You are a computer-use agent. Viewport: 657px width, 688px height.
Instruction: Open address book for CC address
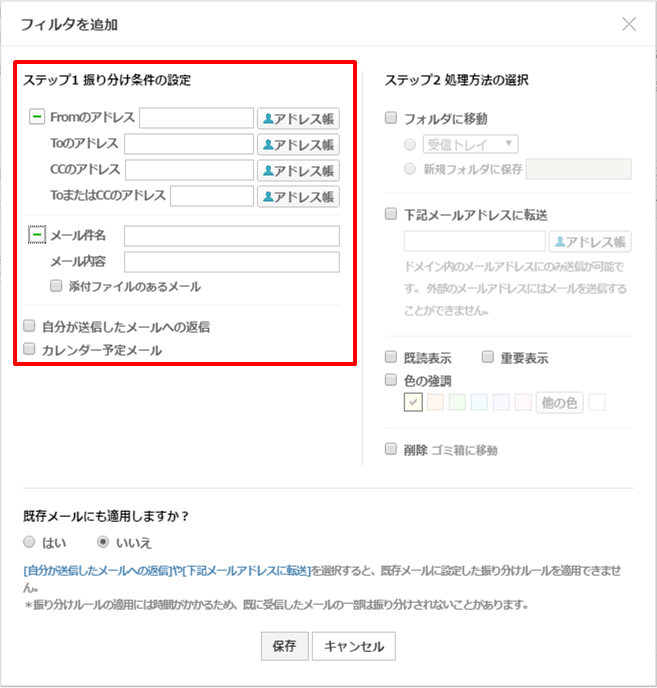pos(298,170)
